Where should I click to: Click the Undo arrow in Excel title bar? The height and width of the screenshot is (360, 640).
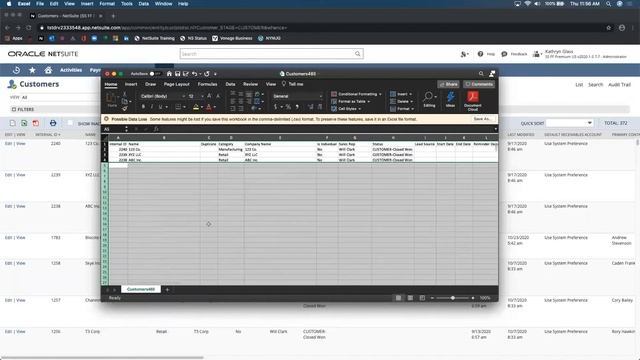point(195,74)
